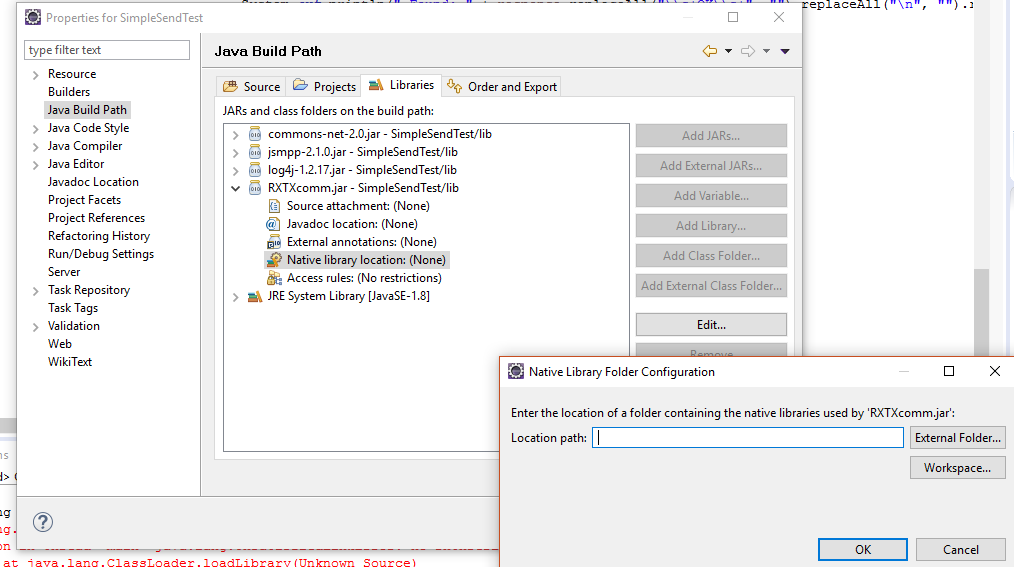The height and width of the screenshot is (567, 1014).
Task: Expand the Java Code Style category
Action: 36,128
